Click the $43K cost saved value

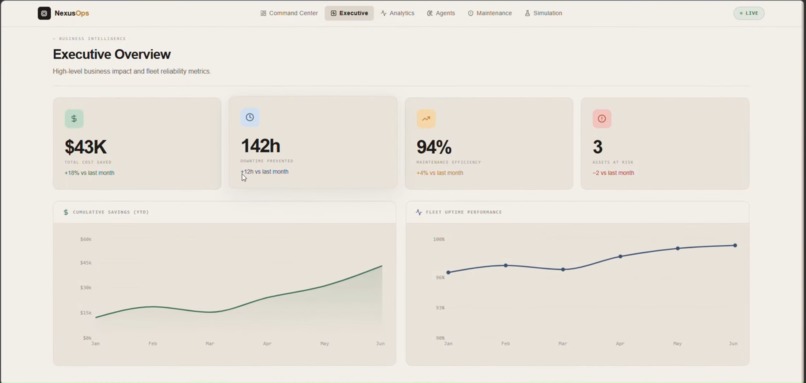pyautogui.click(x=85, y=147)
